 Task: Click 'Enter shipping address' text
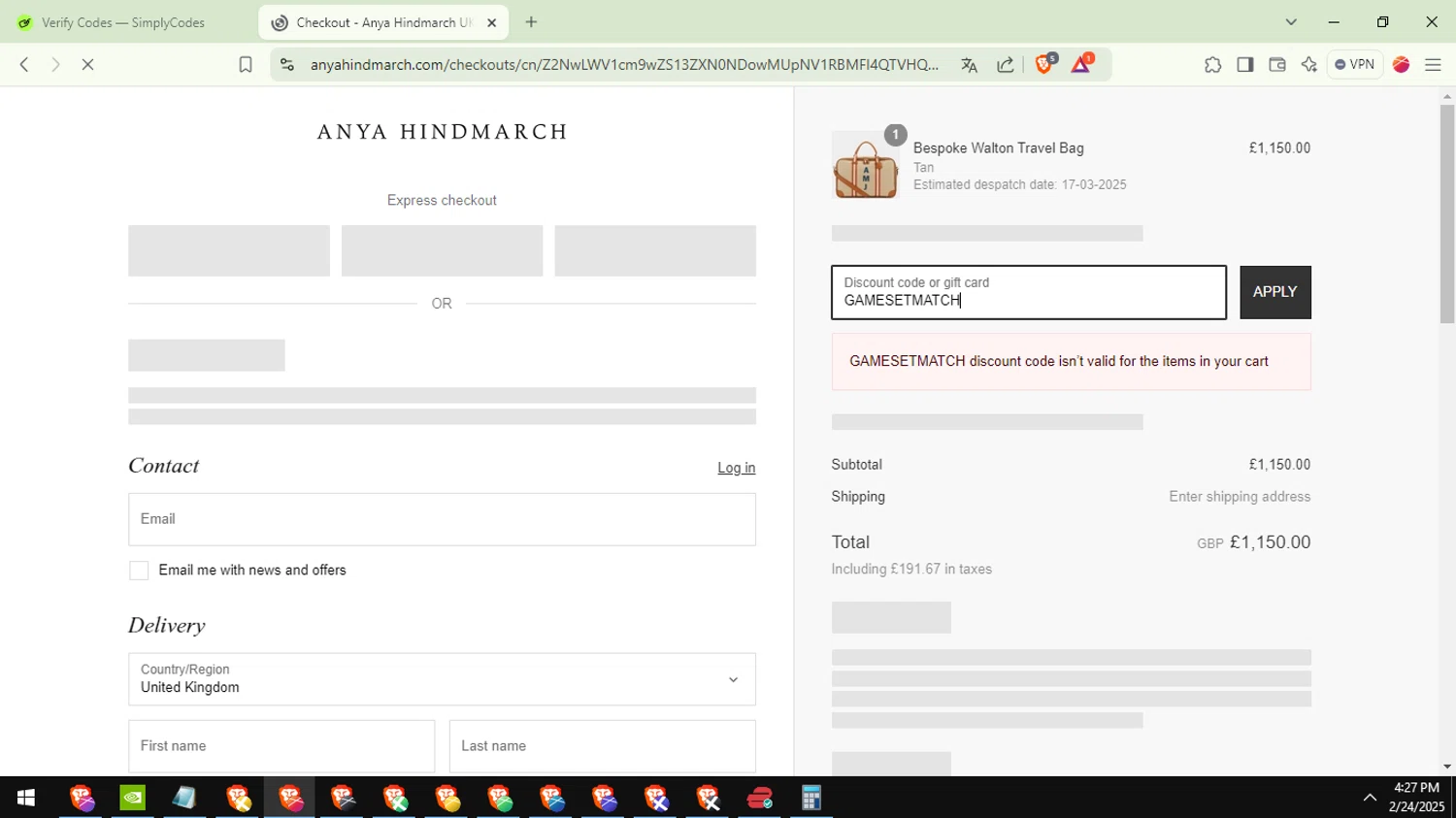pos(1240,497)
